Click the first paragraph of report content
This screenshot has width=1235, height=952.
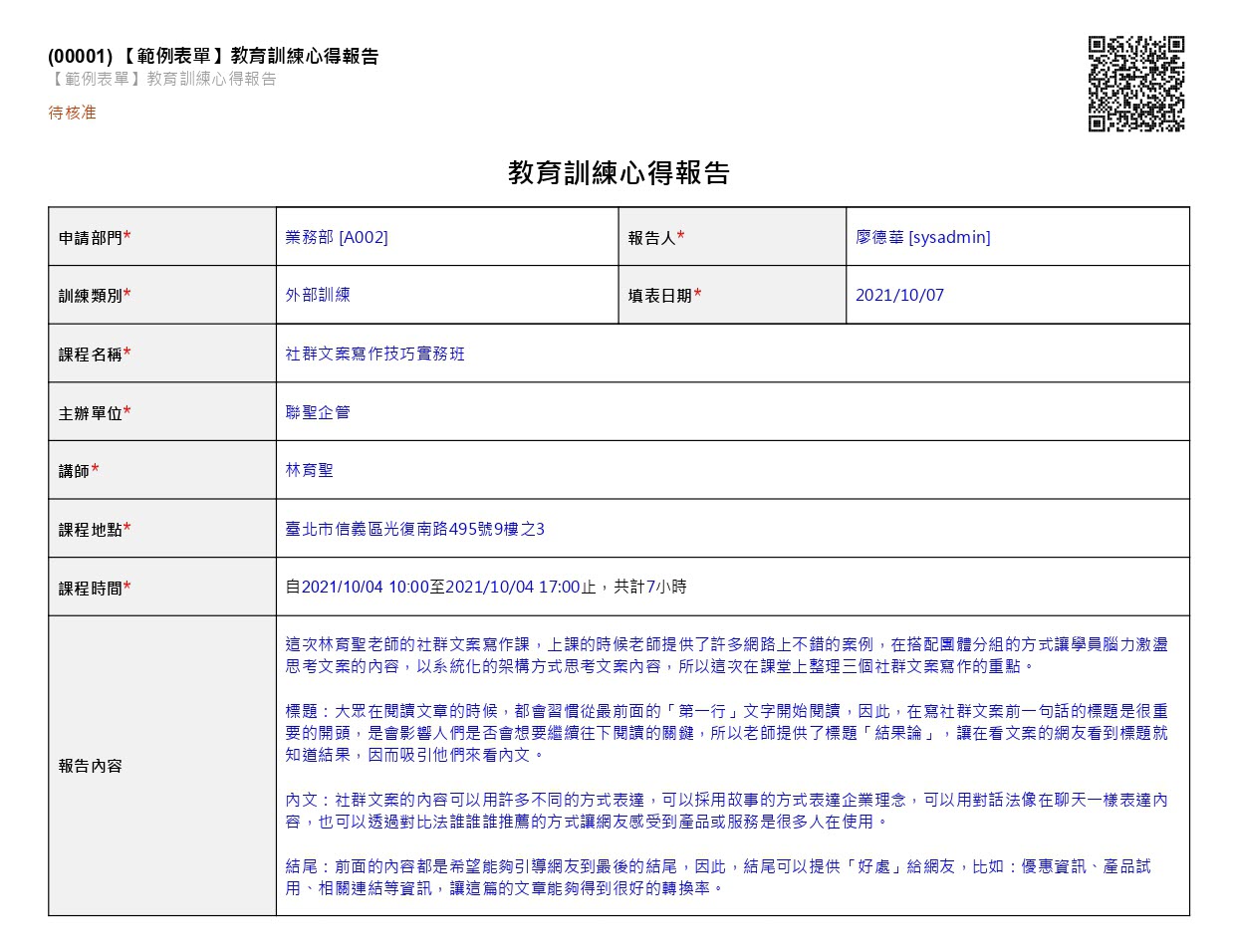coord(726,655)
